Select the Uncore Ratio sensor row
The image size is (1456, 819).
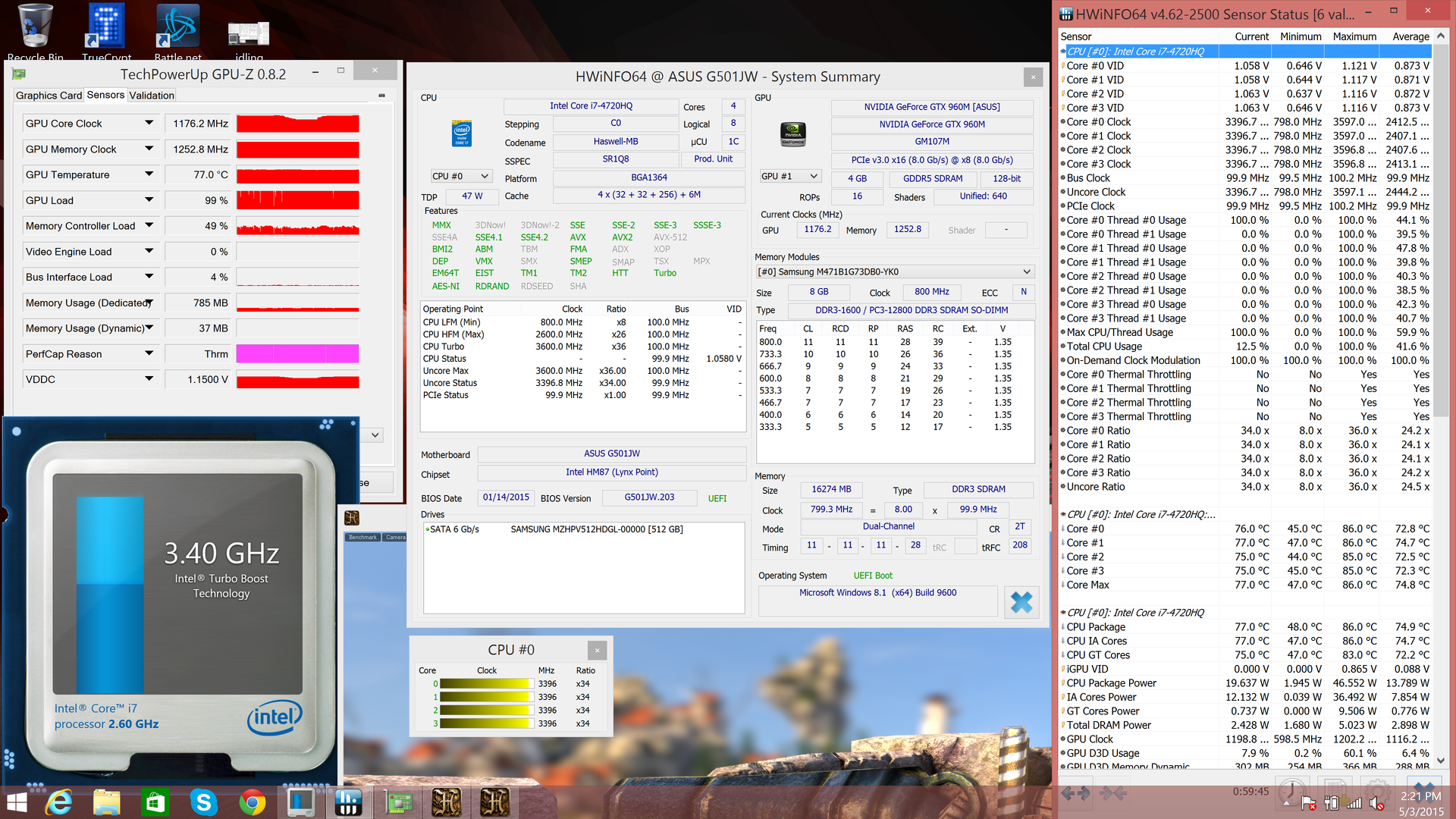(1245, 487)
